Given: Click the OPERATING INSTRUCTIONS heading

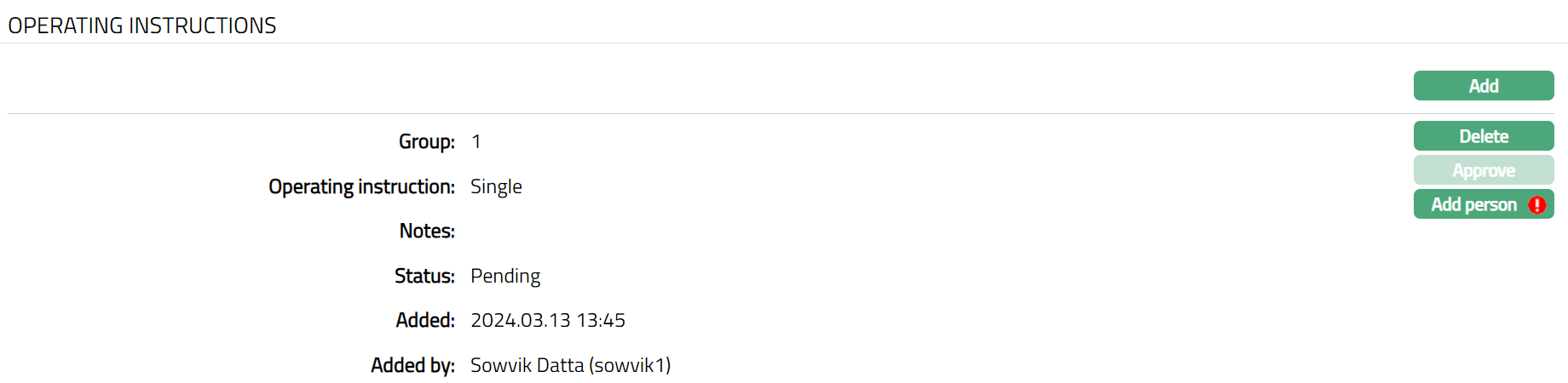Looking at the screenshot, I should pos(142,26).
